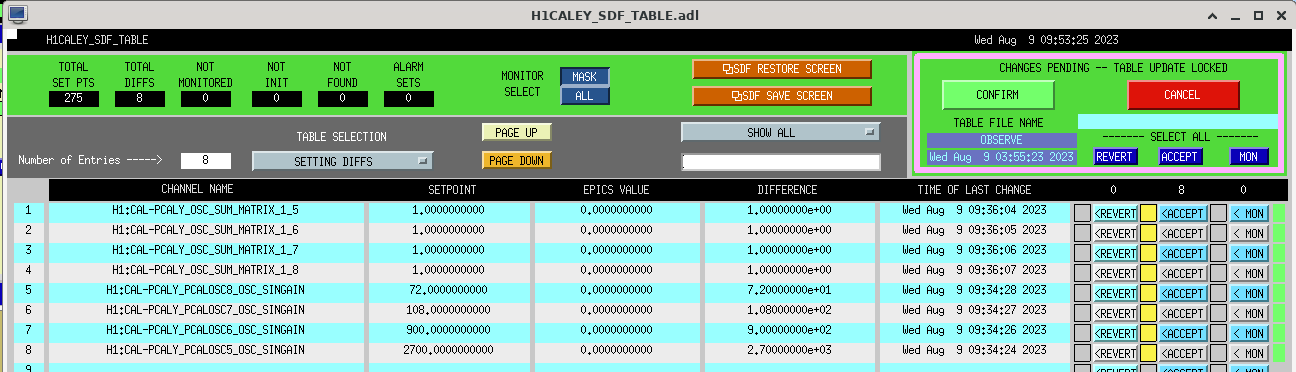1296x372 pixels.
Task: Tick yellow accept box for PCALOSC6_OSC_SINGAIN
Action: [x=1148, y=332]
